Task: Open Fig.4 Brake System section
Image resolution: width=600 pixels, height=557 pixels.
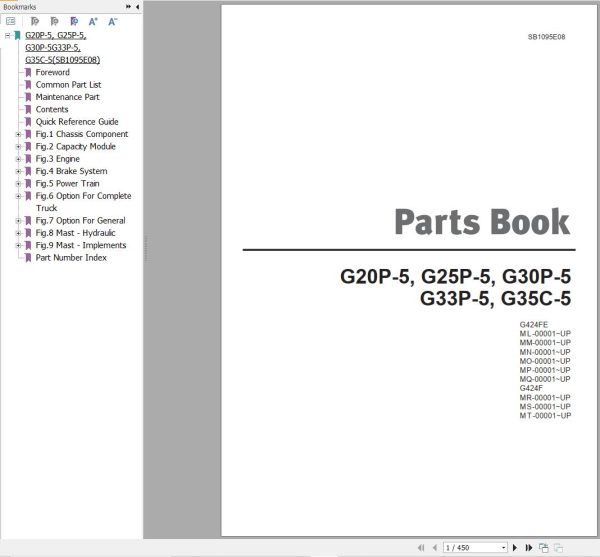Action: pyautogui.click(x=72, y=171)
